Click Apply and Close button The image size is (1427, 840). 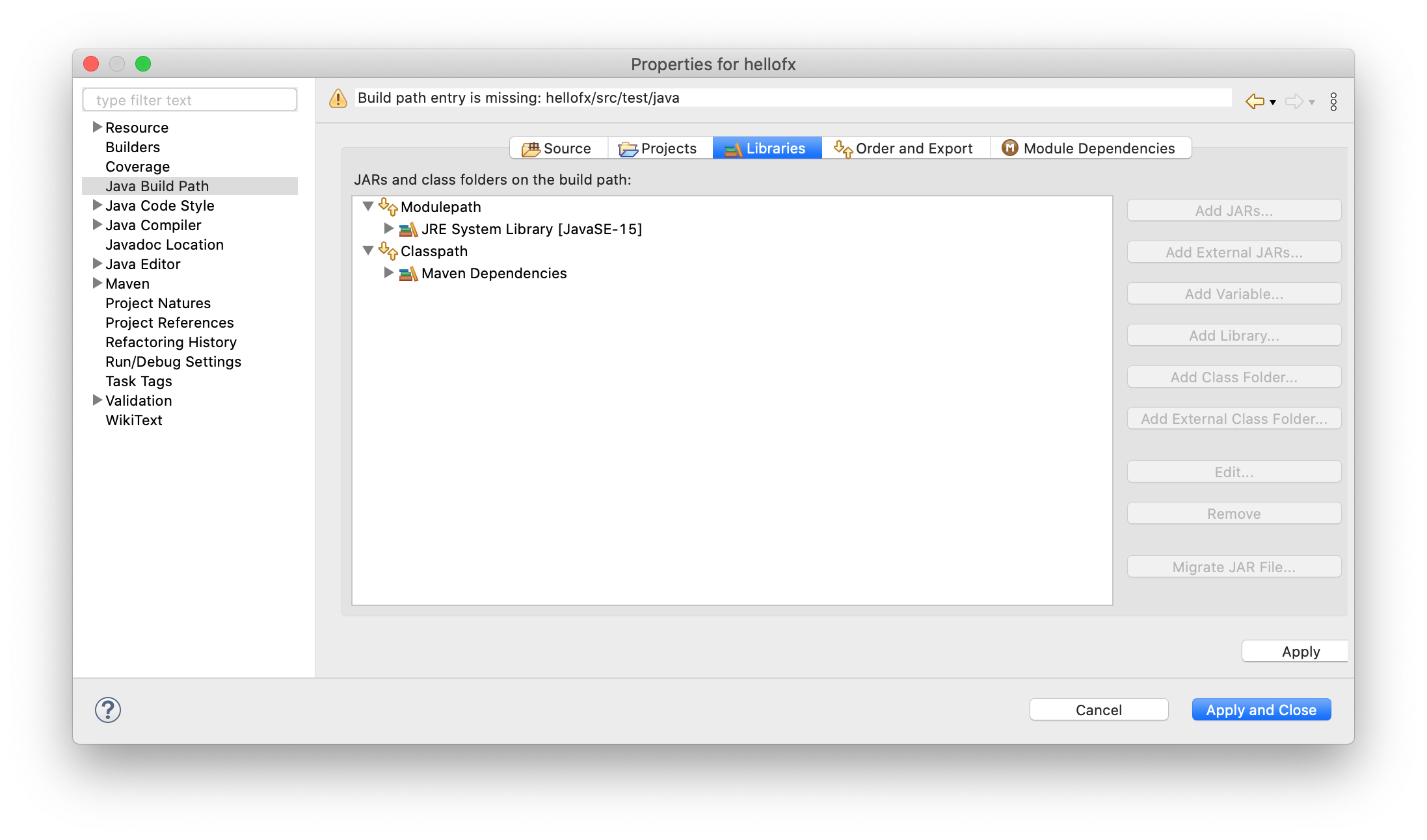tap(1262, 709)
